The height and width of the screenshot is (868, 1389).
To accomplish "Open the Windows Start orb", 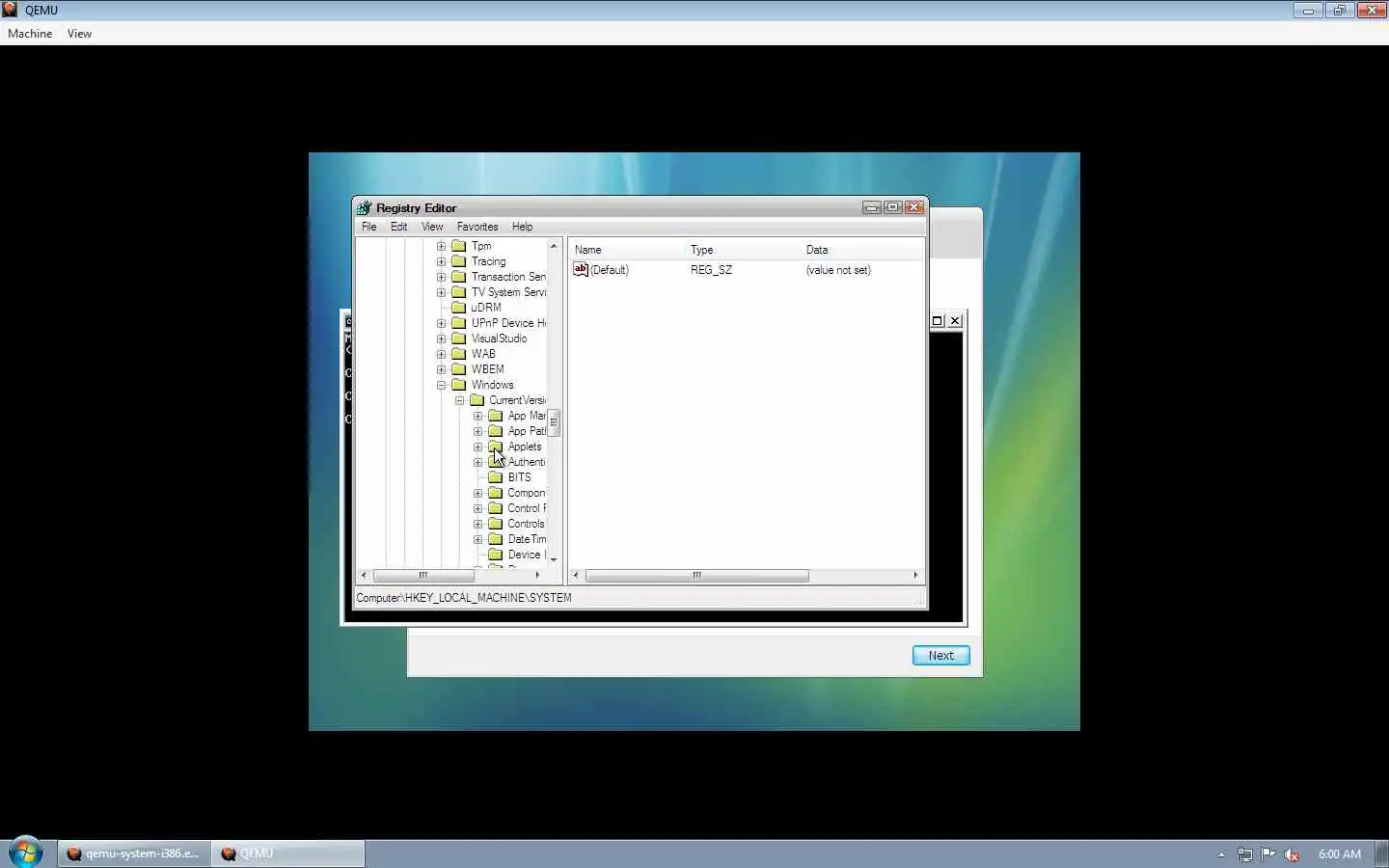I will pos(26,853).
